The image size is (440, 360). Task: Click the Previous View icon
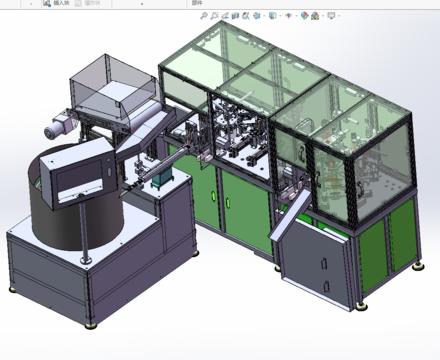[225, 15]
